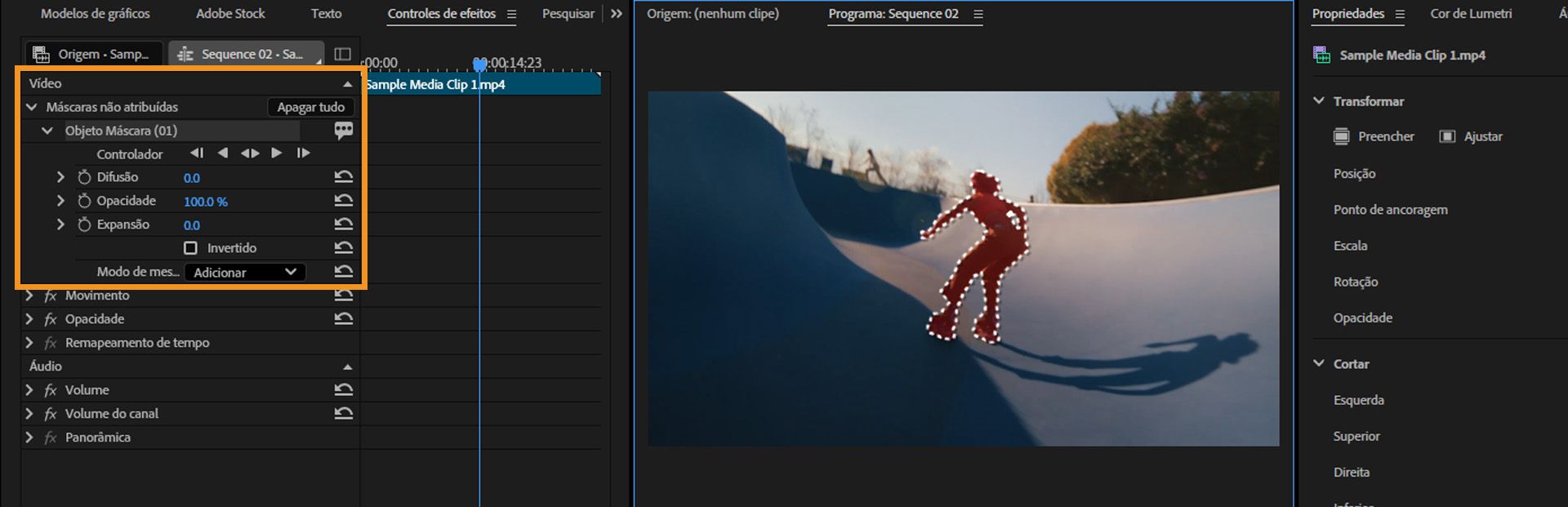Select the Origem - Samp... source tab
The height and width of the screenshot is (507, 1568).
93,54
